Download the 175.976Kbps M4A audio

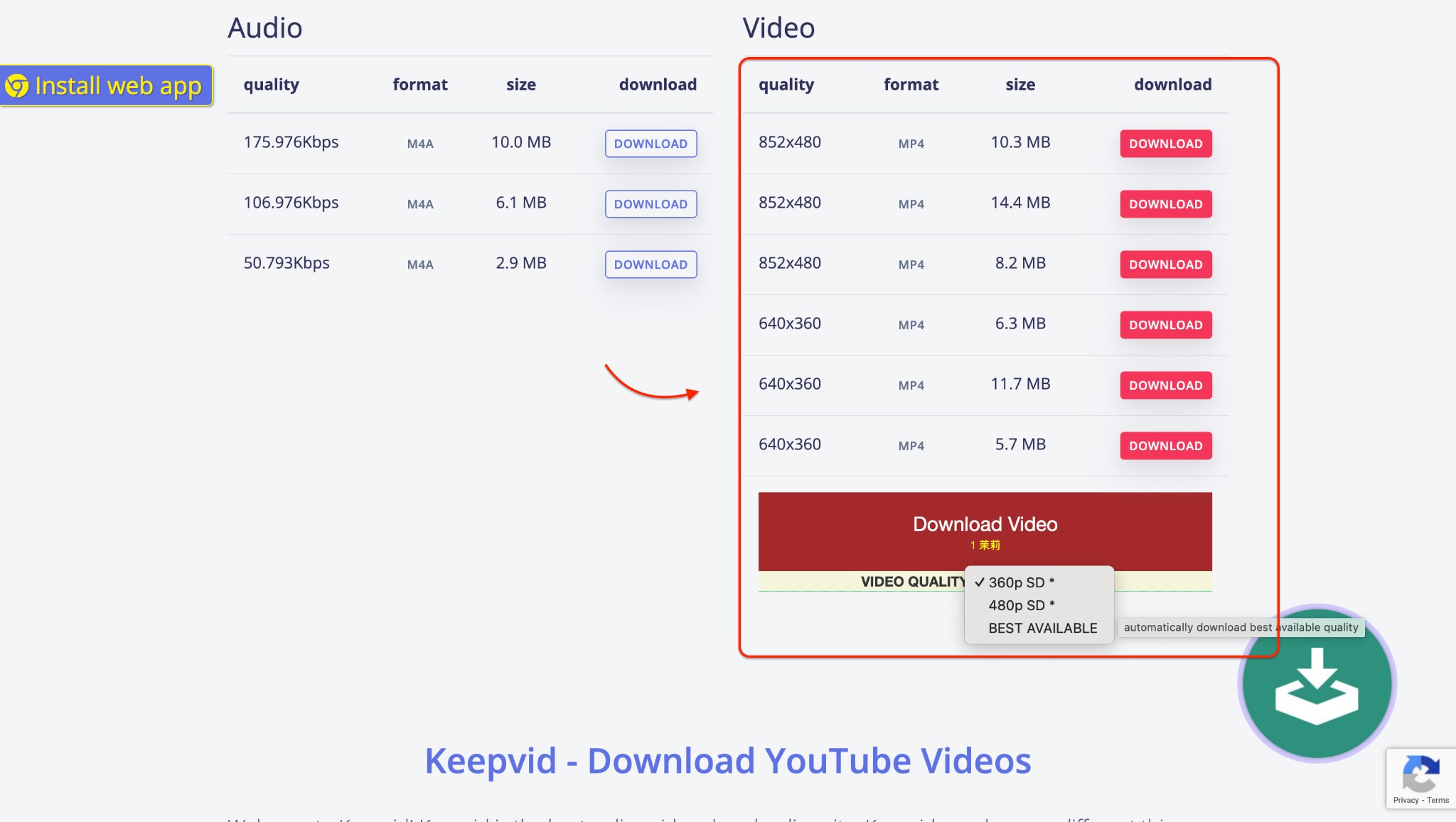pyautogui.click(x=651, y=144)
